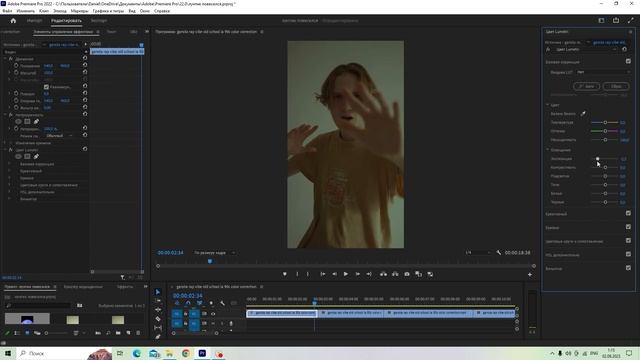Adjust the Temperature slider in Lumetri
Image resolution: width=640 pixels, height=360 pixels.
pyautogui.click(x=605, y=122)
